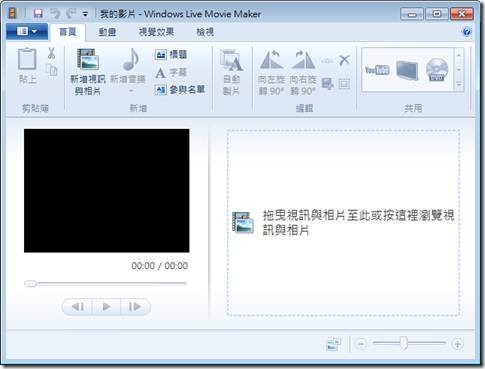This screenshot has width=485, height=369.
Task: Click the scissors cut icon
Action: pos(51,53)
